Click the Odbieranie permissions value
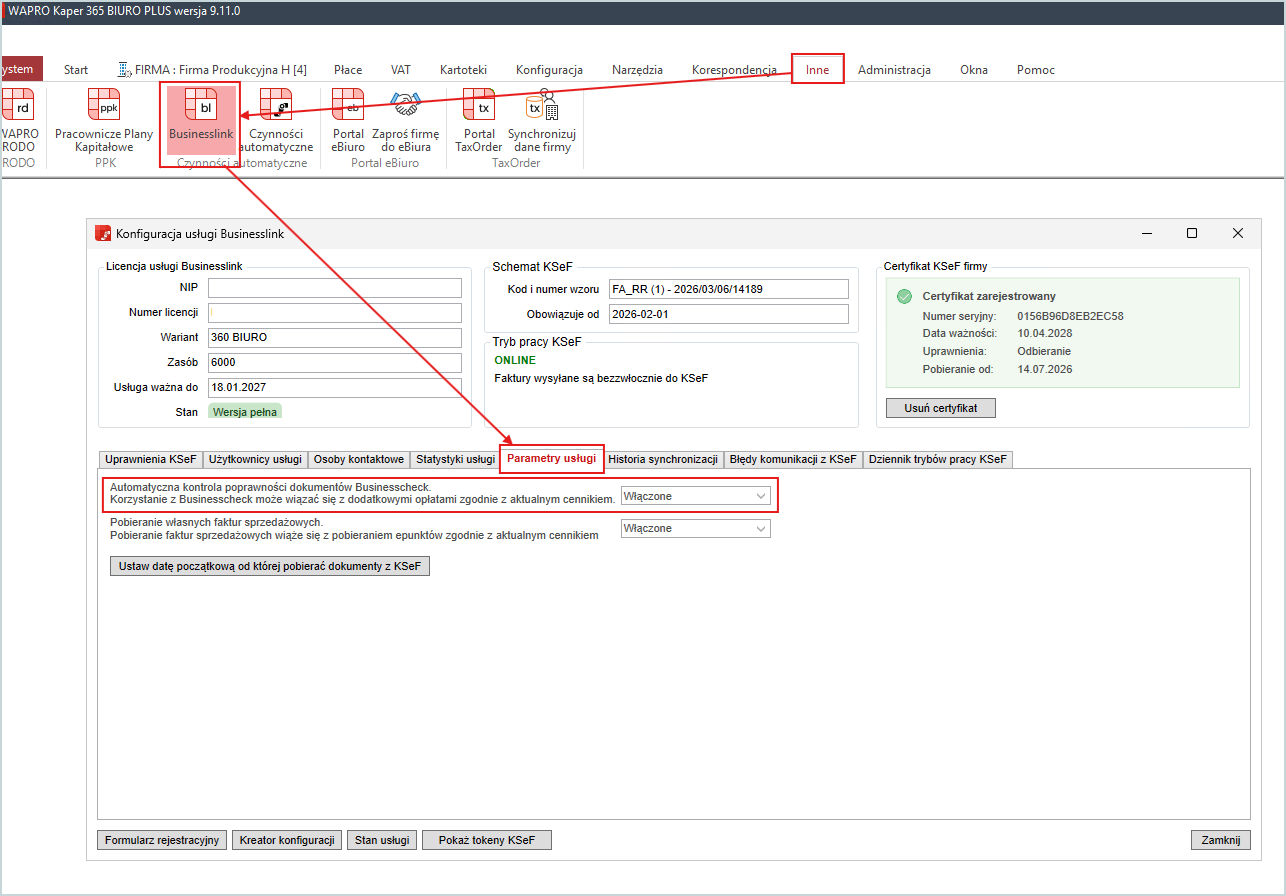 coord(1045,352)
